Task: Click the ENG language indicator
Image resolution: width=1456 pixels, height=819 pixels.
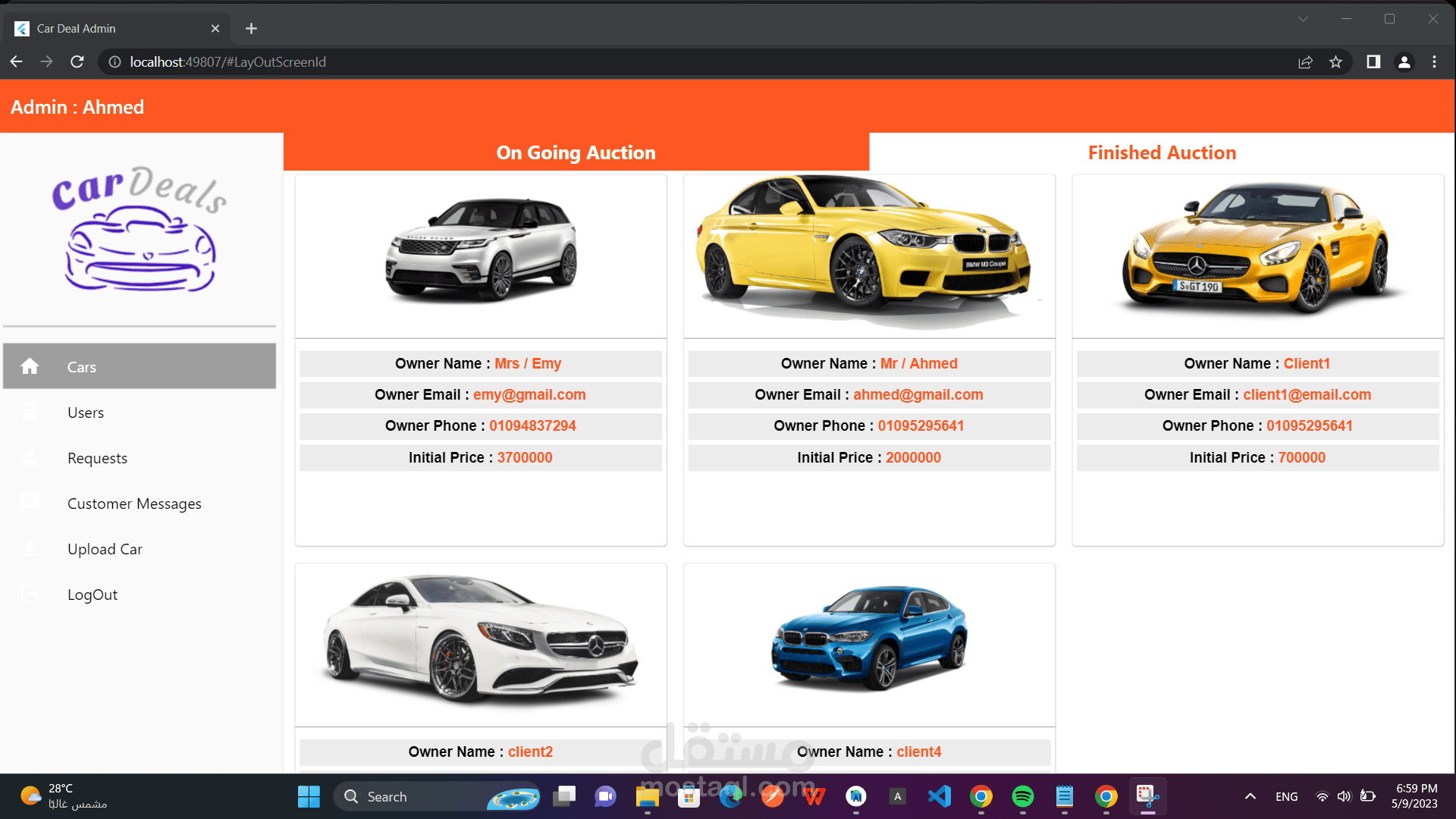Action: 1286,796
